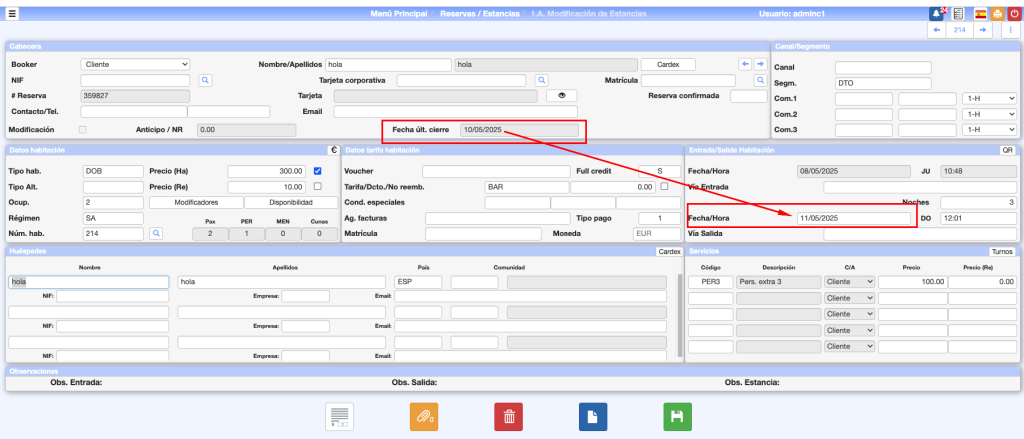The image size is (1024, 439).
Task: Click the departure Fecha/Hora date field
Action: click(x=853, y=218)
